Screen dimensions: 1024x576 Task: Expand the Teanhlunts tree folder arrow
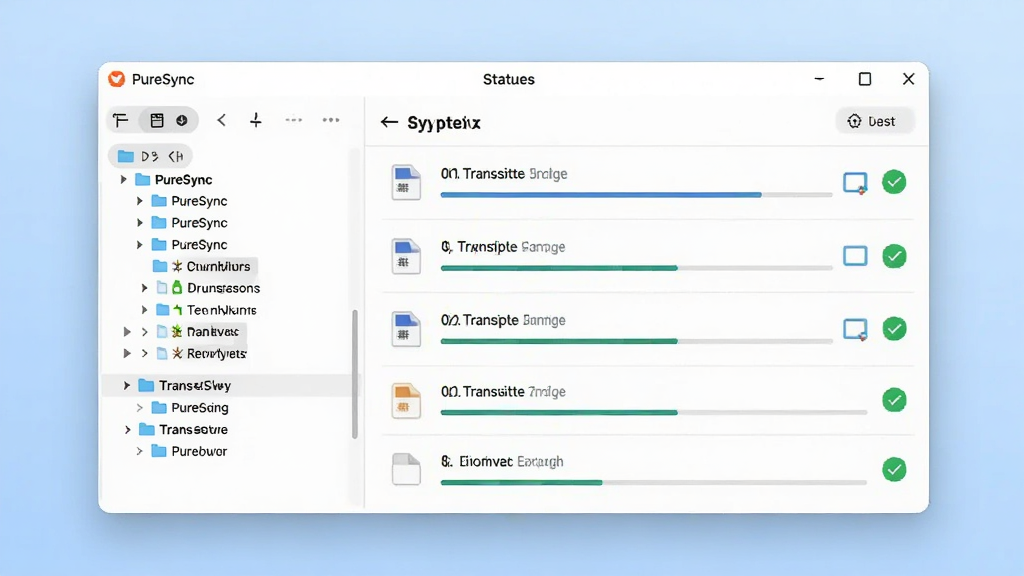[145, 310]
